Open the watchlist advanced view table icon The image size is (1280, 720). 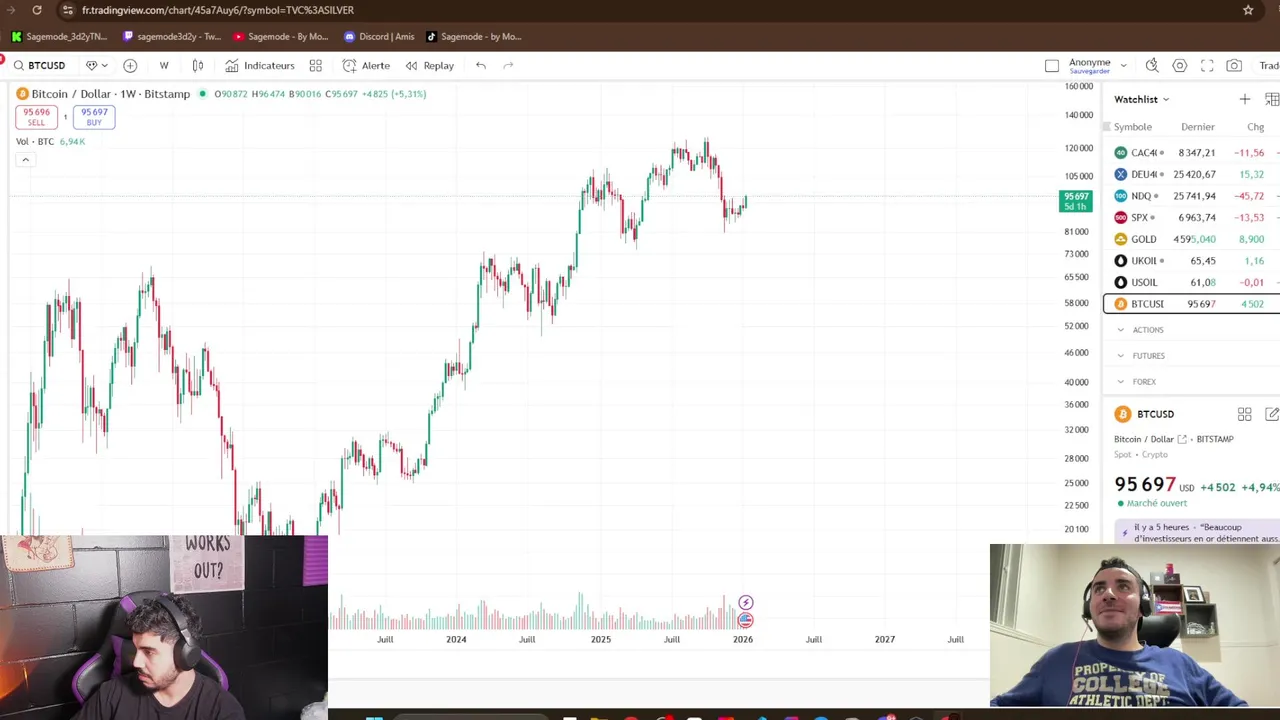point(1272,99)
